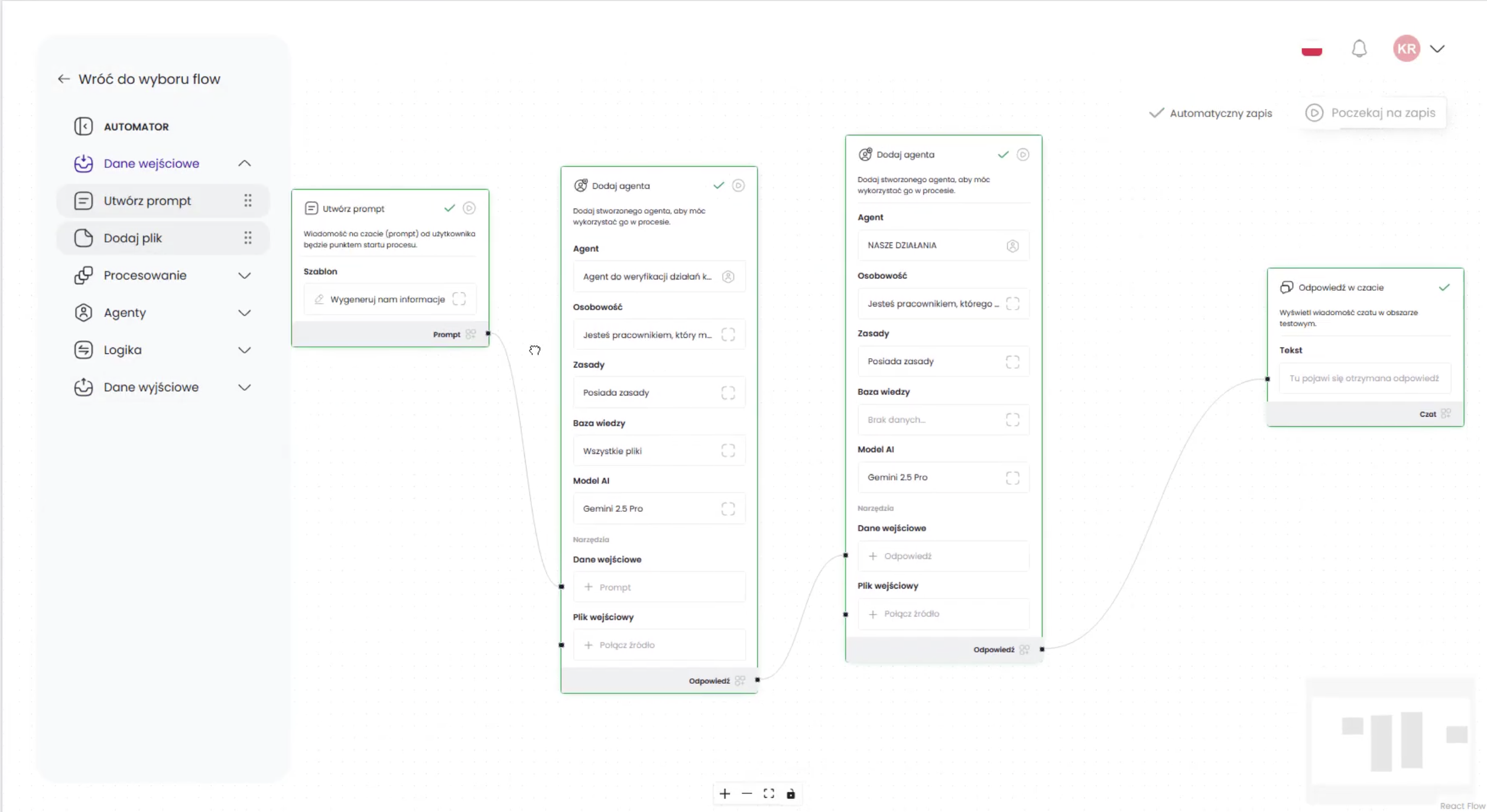This screenshot has width=1487, height=812.
Task: Click the canvas lock interactivity icon
Action: coord(791,794)
